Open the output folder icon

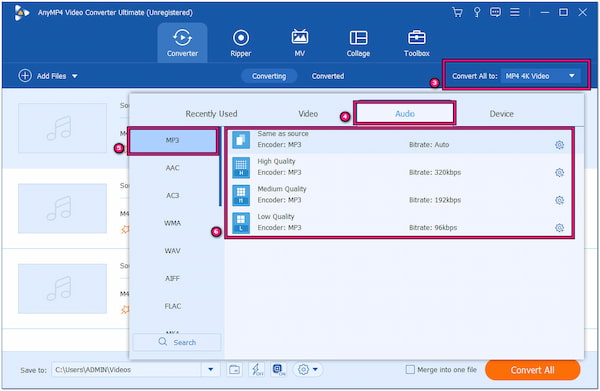coord(235,370)
